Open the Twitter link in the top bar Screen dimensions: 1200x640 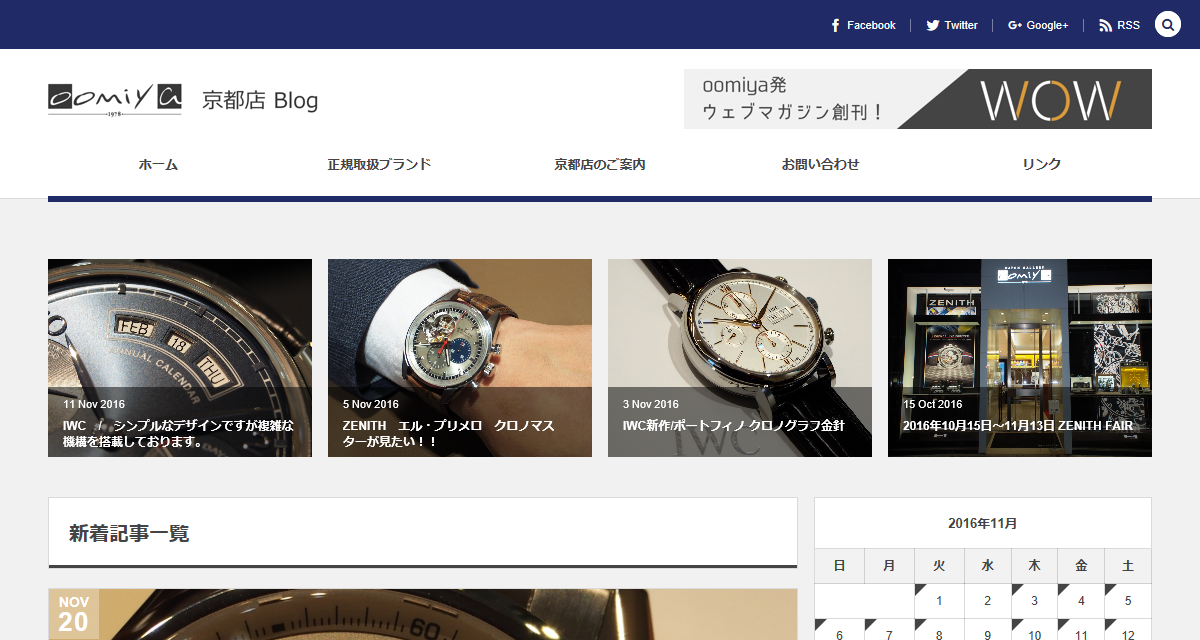click(x=951, y=25)
